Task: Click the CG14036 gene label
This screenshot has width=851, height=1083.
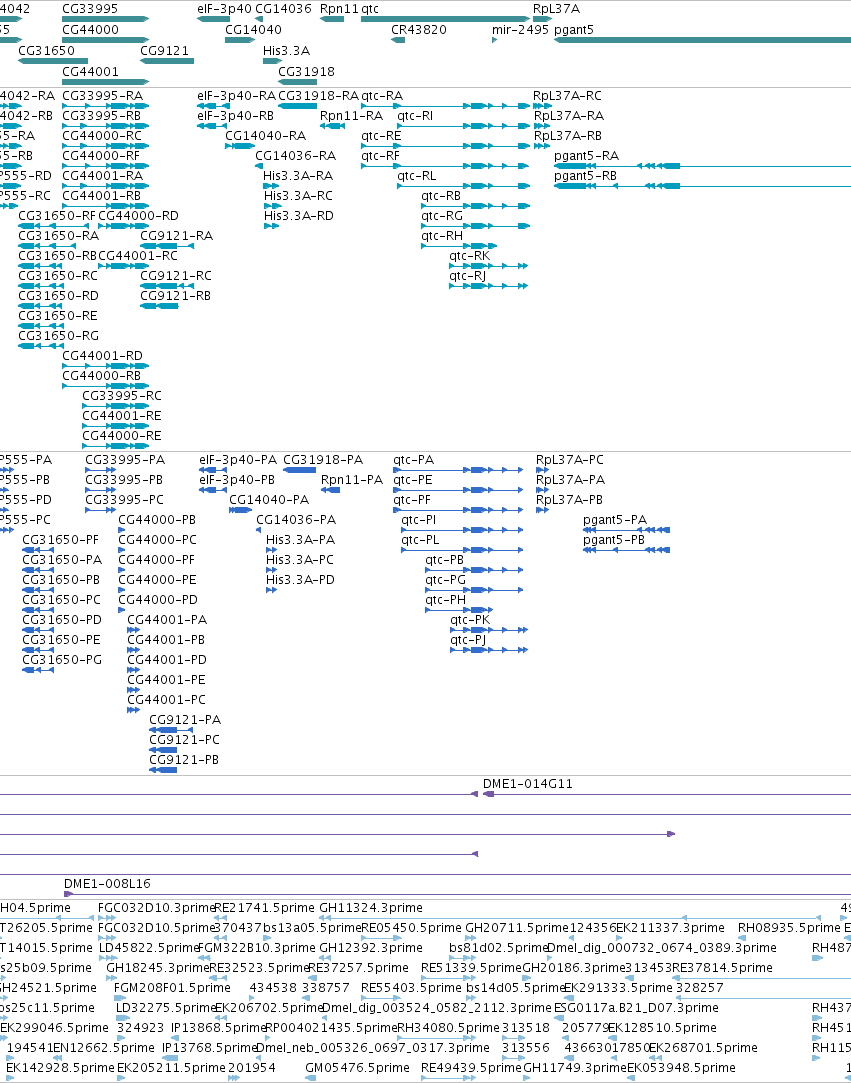Action: (x=283, y=9)
